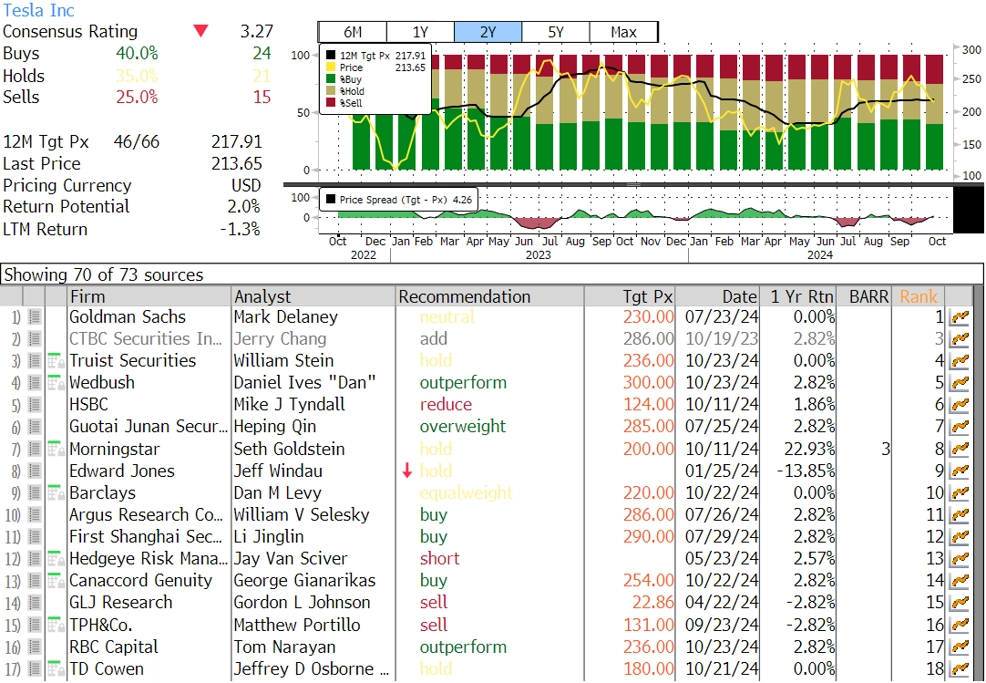
Task: Open the Canaccord Genuity attached report icon
Action: (56, 580)
